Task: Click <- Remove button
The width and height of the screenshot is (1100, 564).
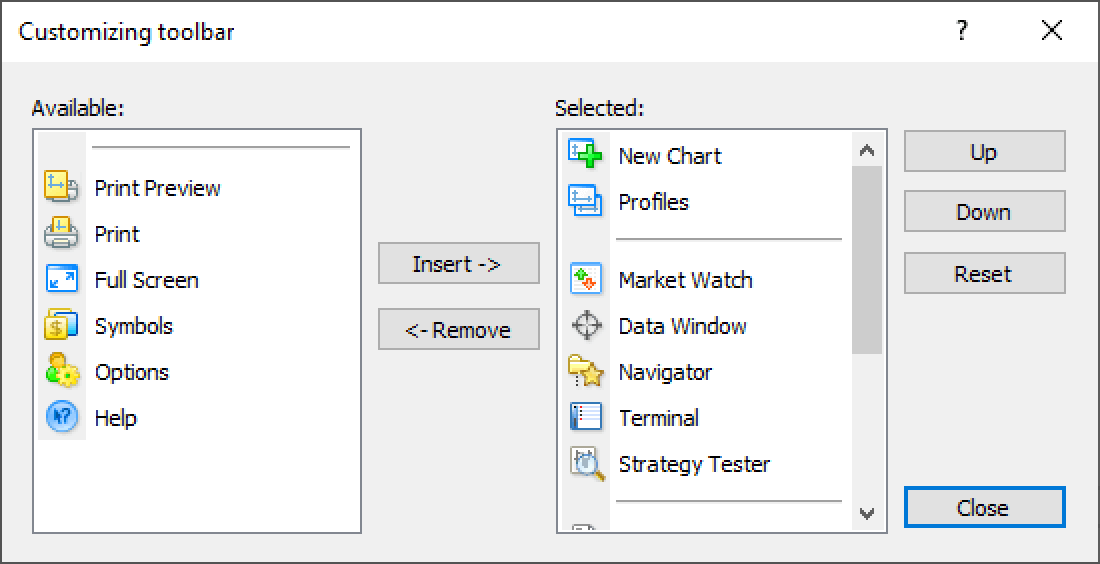Action: (459, 329)
